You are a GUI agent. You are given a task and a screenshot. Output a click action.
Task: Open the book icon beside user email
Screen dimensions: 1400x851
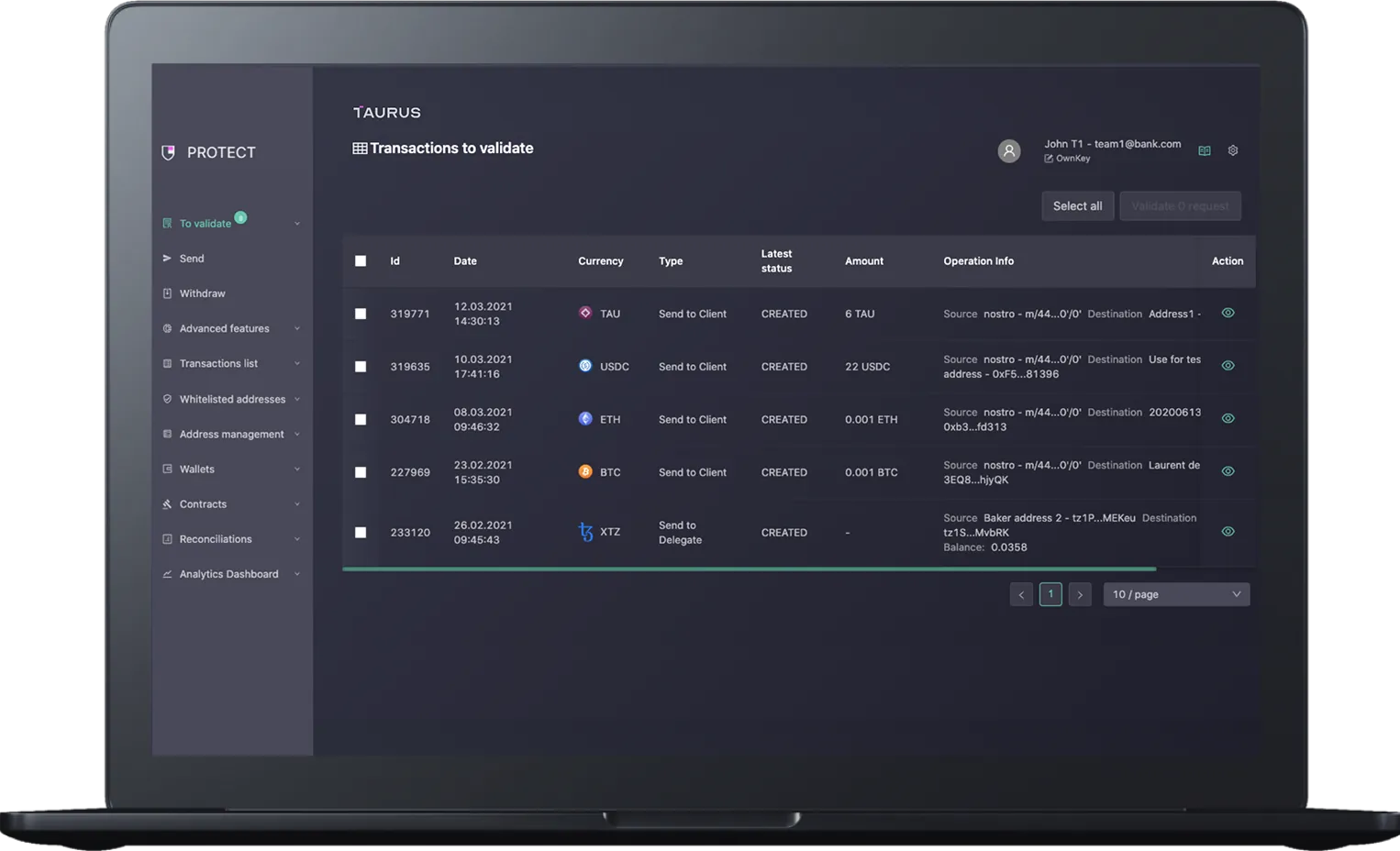pos(1205,150)
